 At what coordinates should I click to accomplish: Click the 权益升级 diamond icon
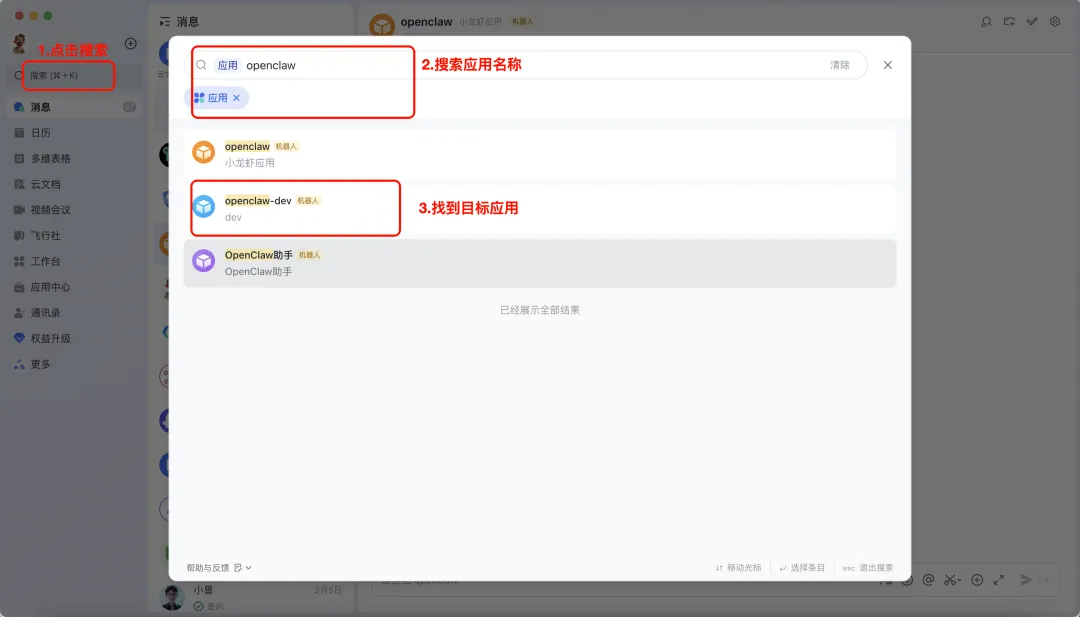[x=19, y=338]
